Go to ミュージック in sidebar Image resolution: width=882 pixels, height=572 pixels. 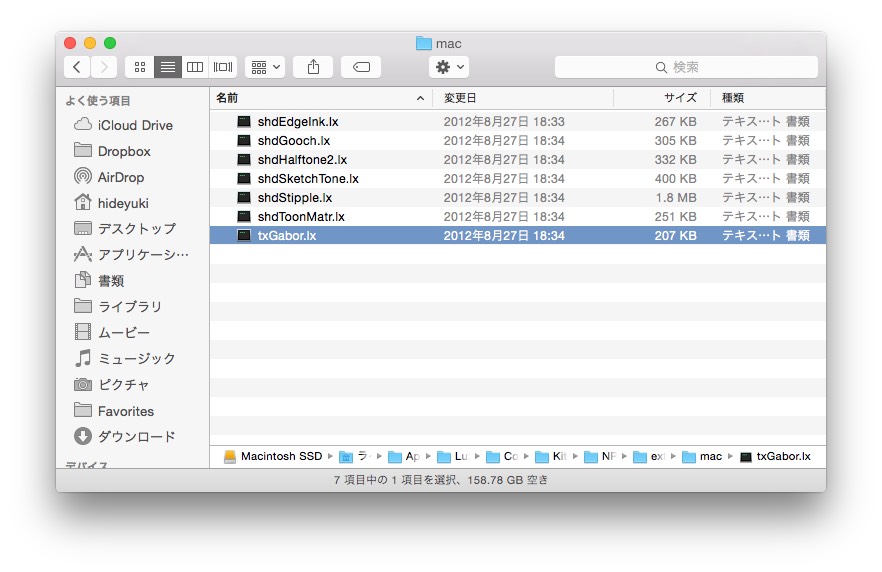click(x=136, y=358)
